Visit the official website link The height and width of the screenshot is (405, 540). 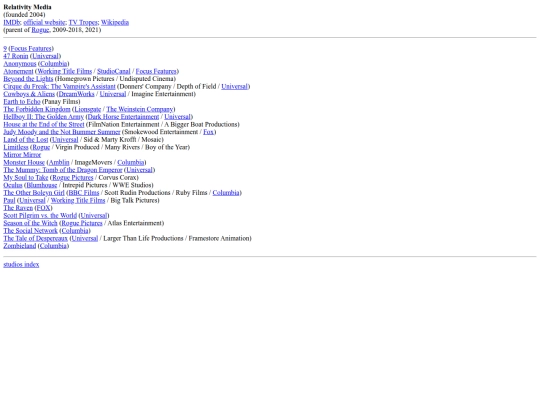44,22
